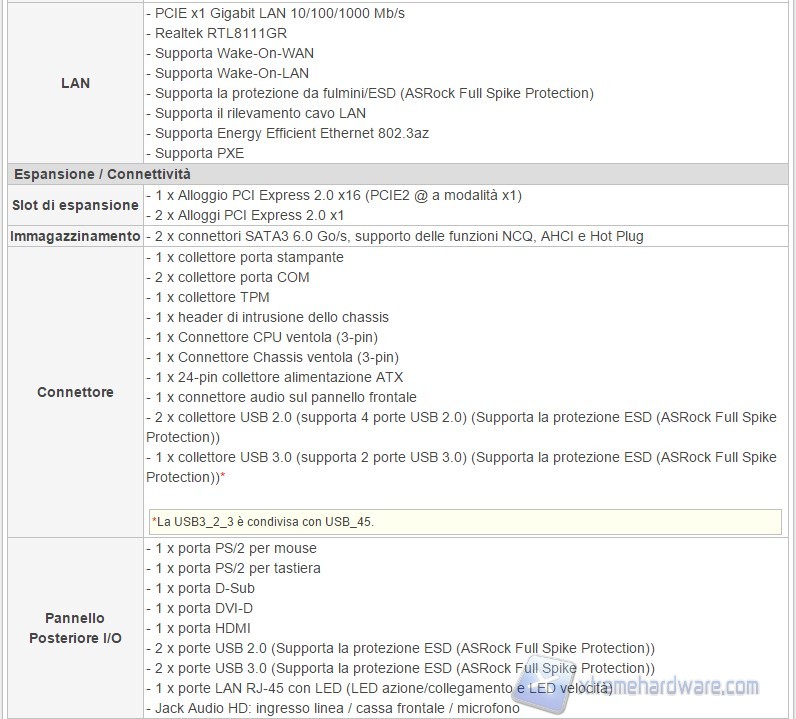This screenshot has width=796, height=719.
Task: Click the red asterisk footnote marker
Action: point(222,478)
